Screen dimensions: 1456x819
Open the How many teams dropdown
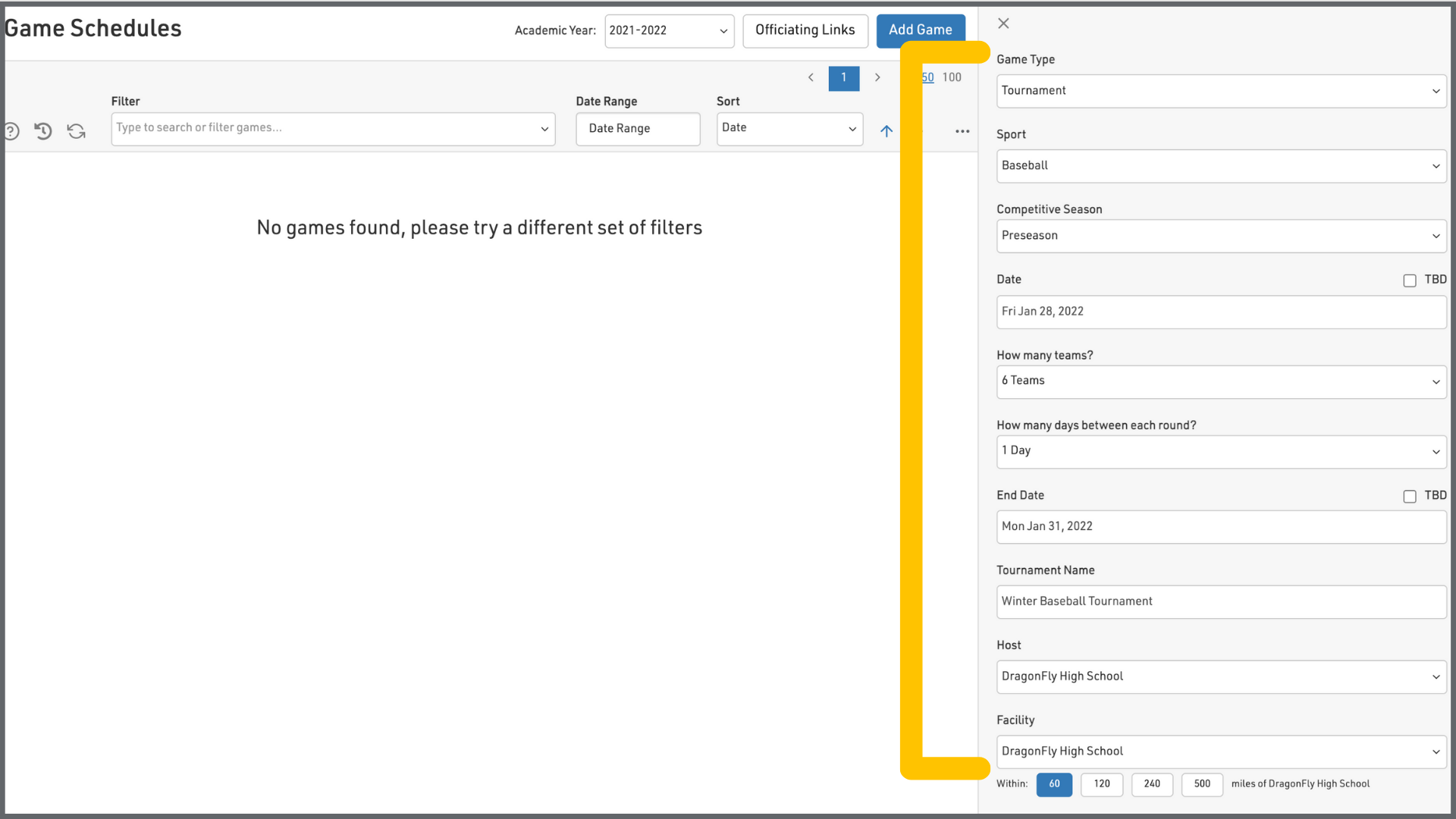1221,381
